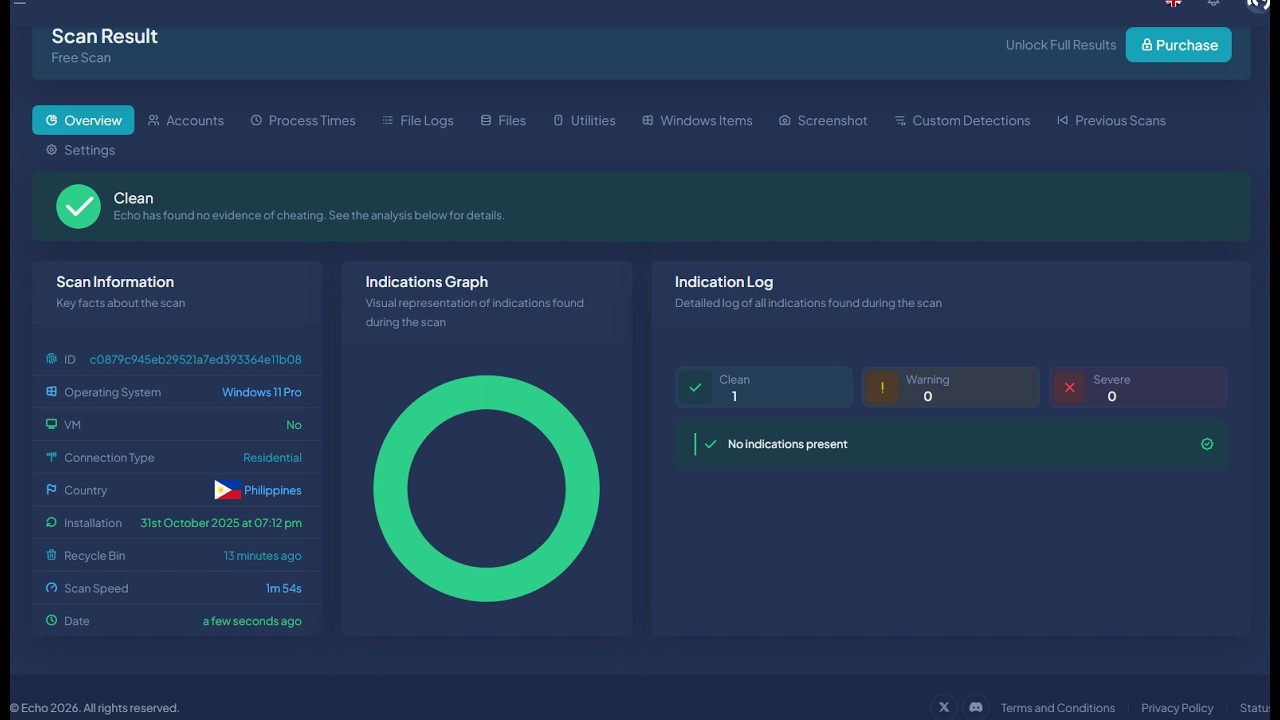This screenshot has width=1280, height=720.
Task: Click the Windows 11 Pro value
Action: point(262,392)
